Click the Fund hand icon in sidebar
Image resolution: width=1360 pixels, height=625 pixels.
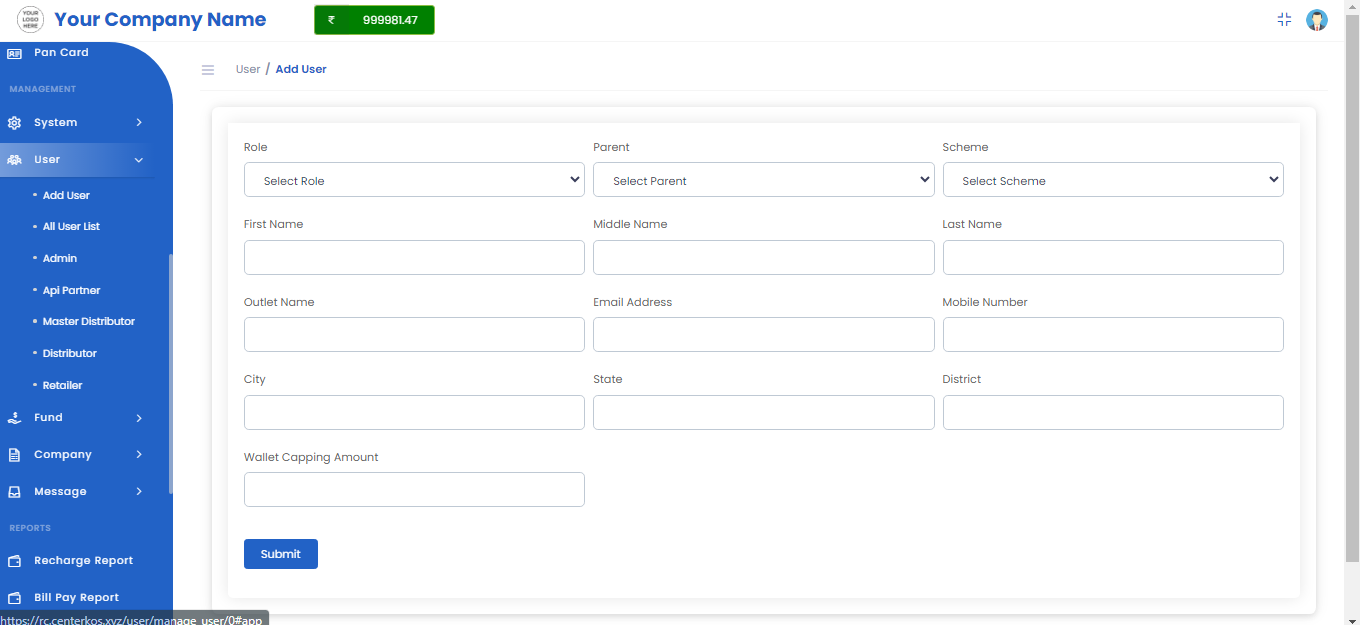click(x=14, y=418)
